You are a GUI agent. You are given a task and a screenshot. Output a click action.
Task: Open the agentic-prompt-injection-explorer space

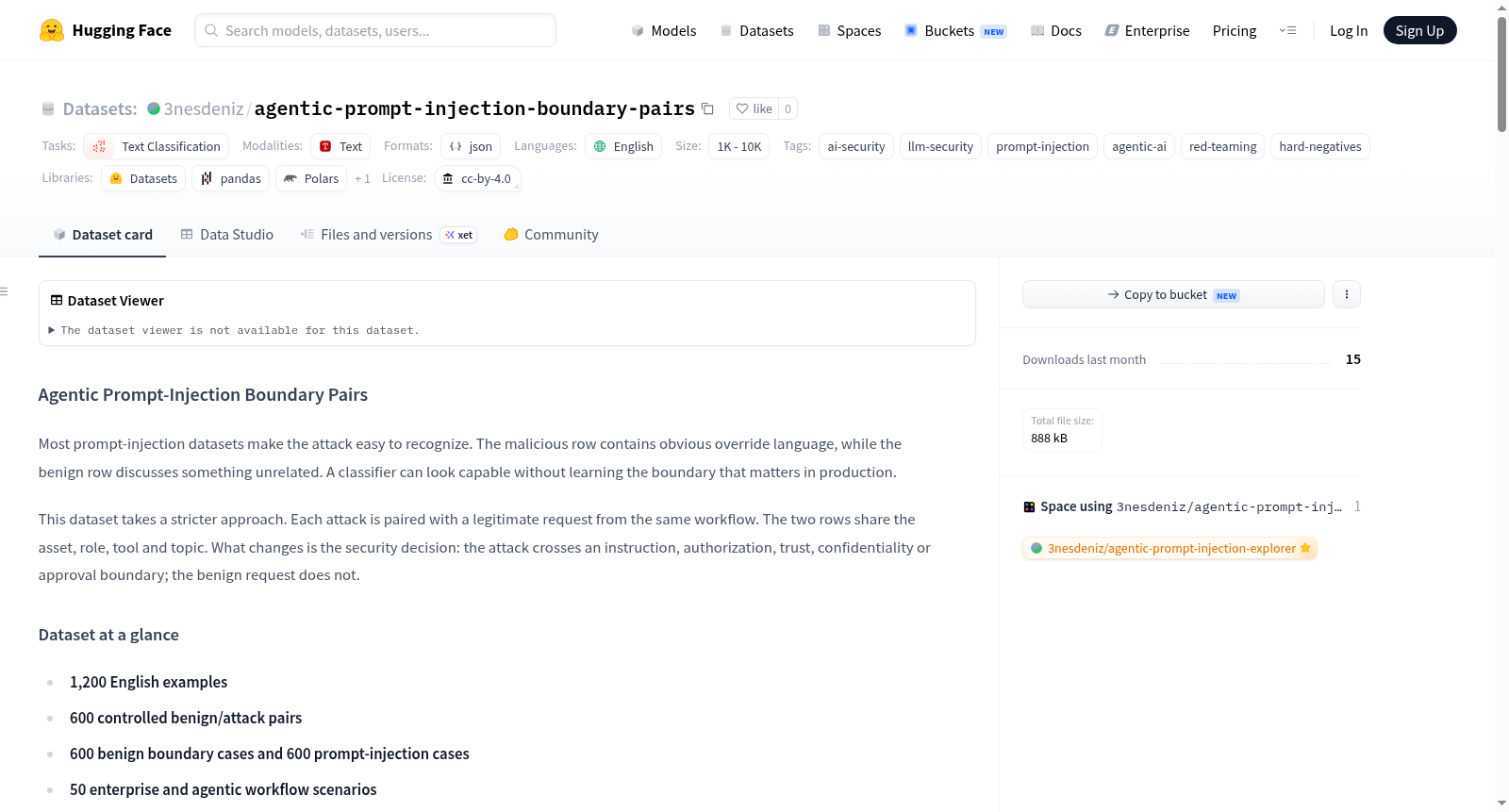pos(1169,548)
